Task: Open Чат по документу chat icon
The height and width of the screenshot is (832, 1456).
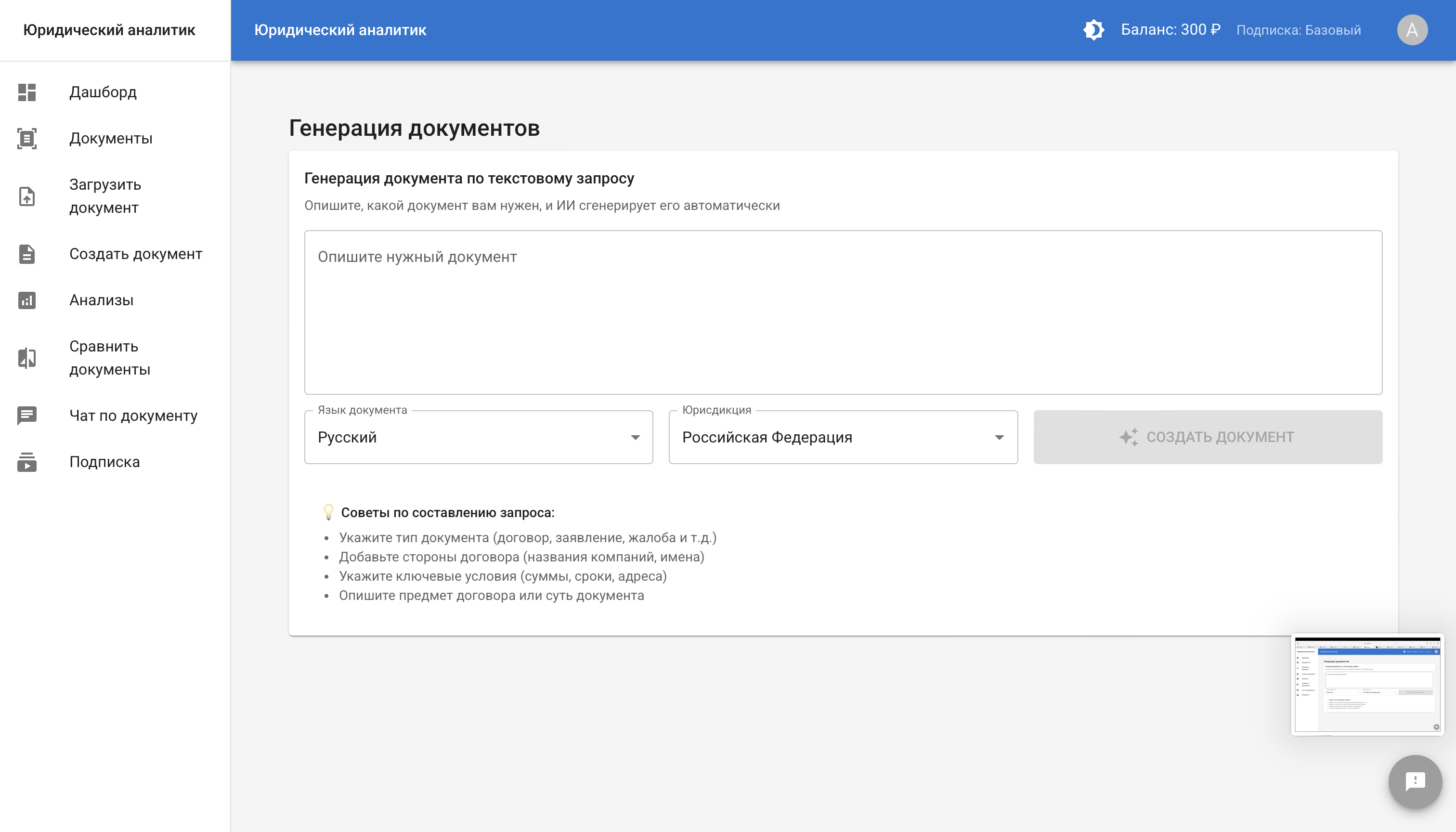Action: (27, 416)
